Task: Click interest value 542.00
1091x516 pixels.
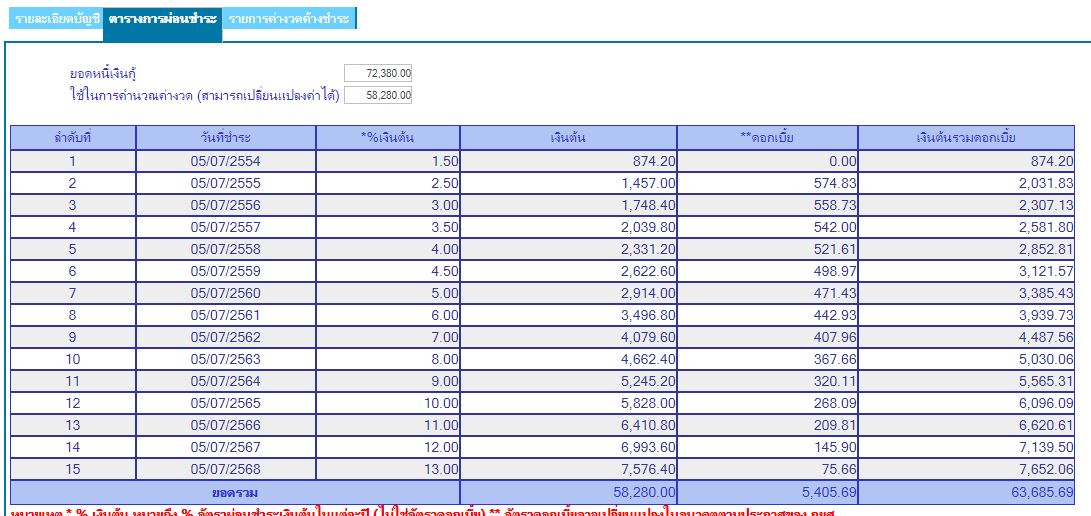Action: (x=767, y=227)
